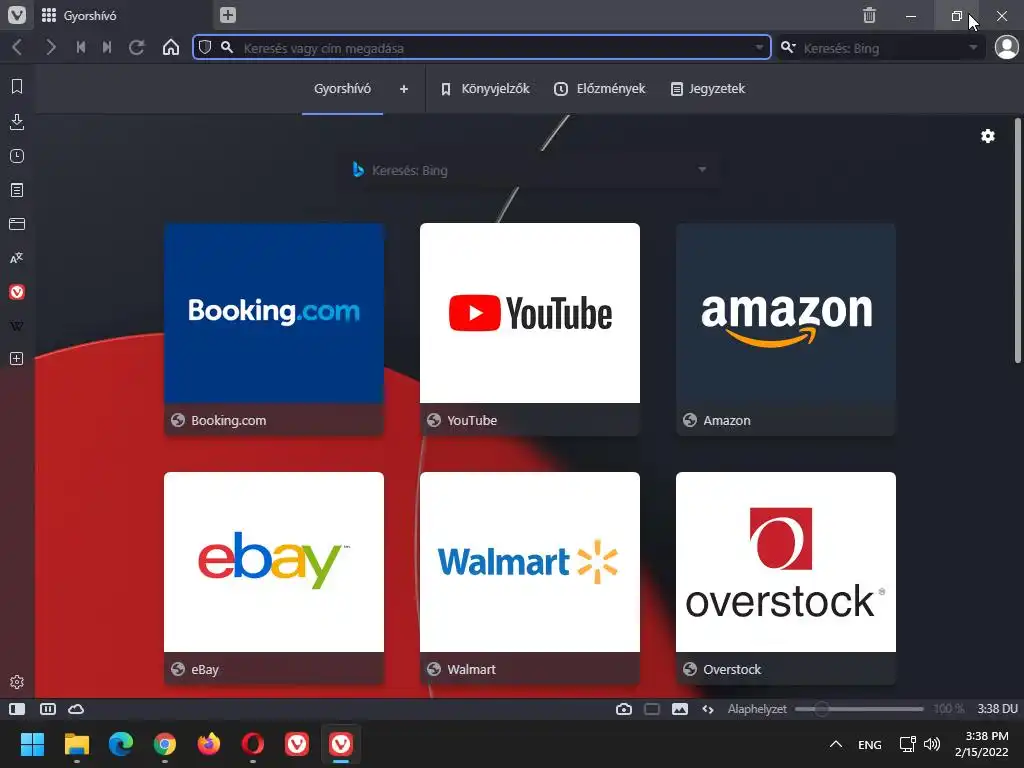Open the Windows Start menu

[32, 744]
